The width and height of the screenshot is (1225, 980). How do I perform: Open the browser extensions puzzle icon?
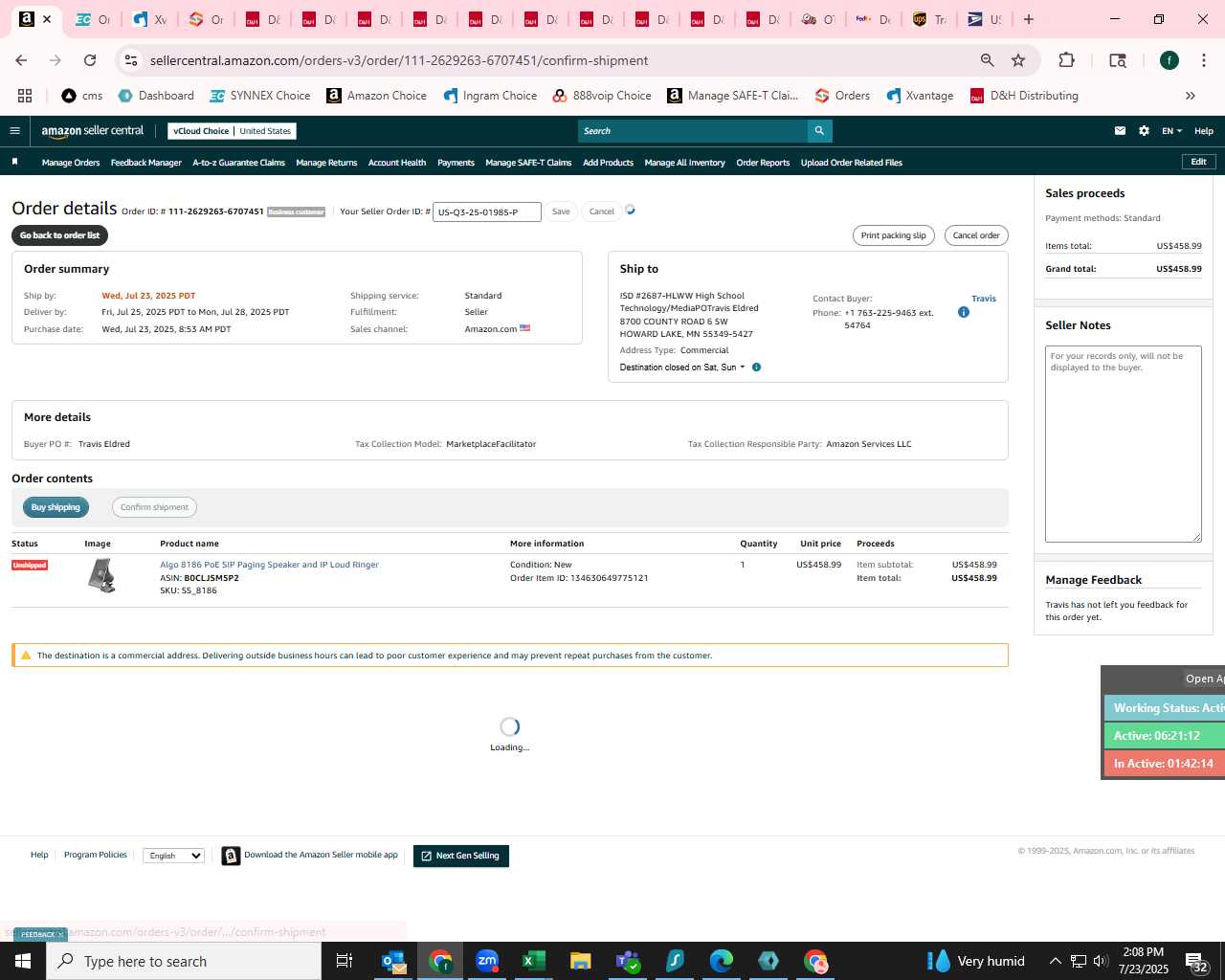(x=1066, y=60)
